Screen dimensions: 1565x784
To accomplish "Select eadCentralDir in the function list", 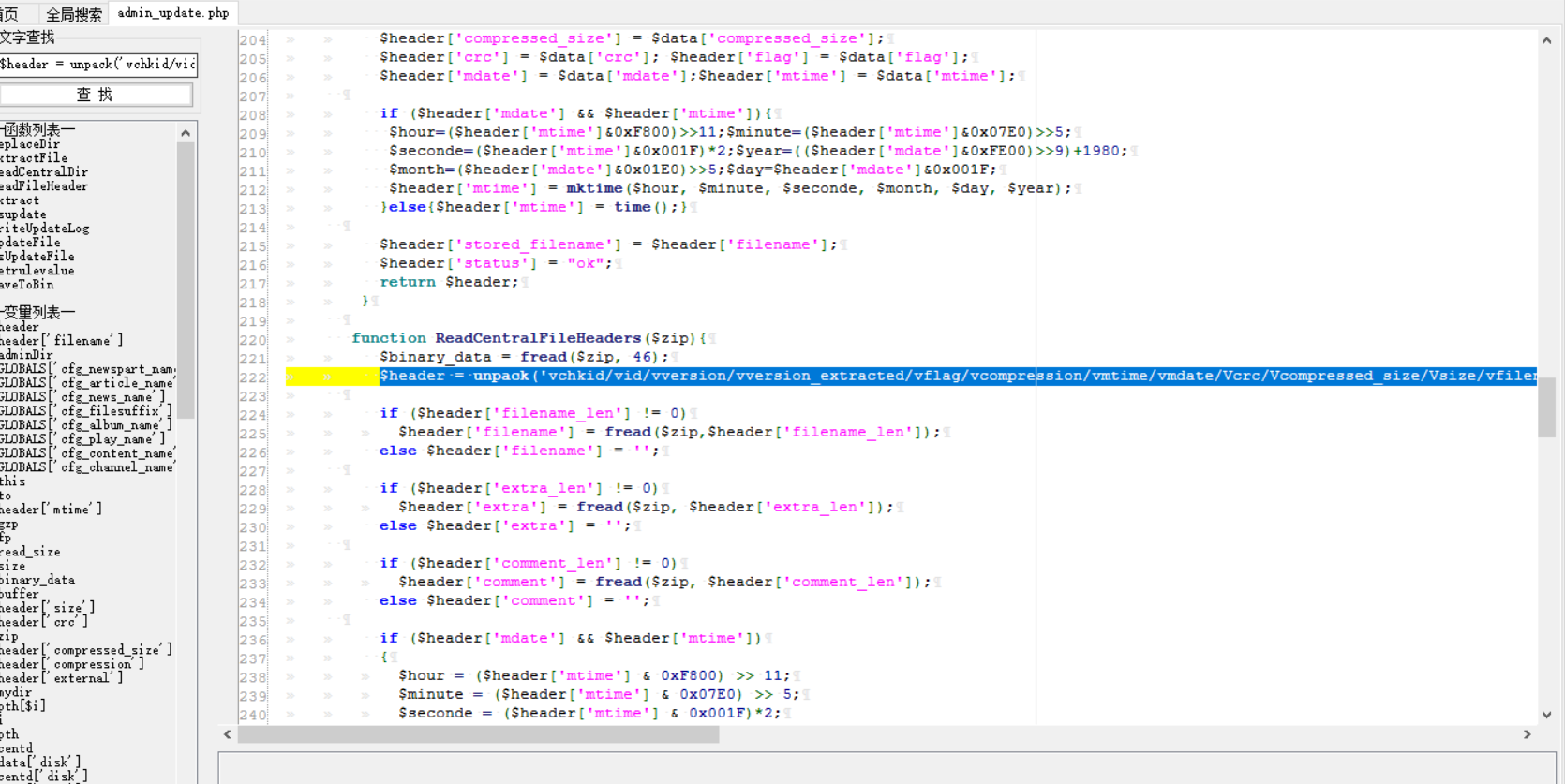I will click(x=44, y=172).
